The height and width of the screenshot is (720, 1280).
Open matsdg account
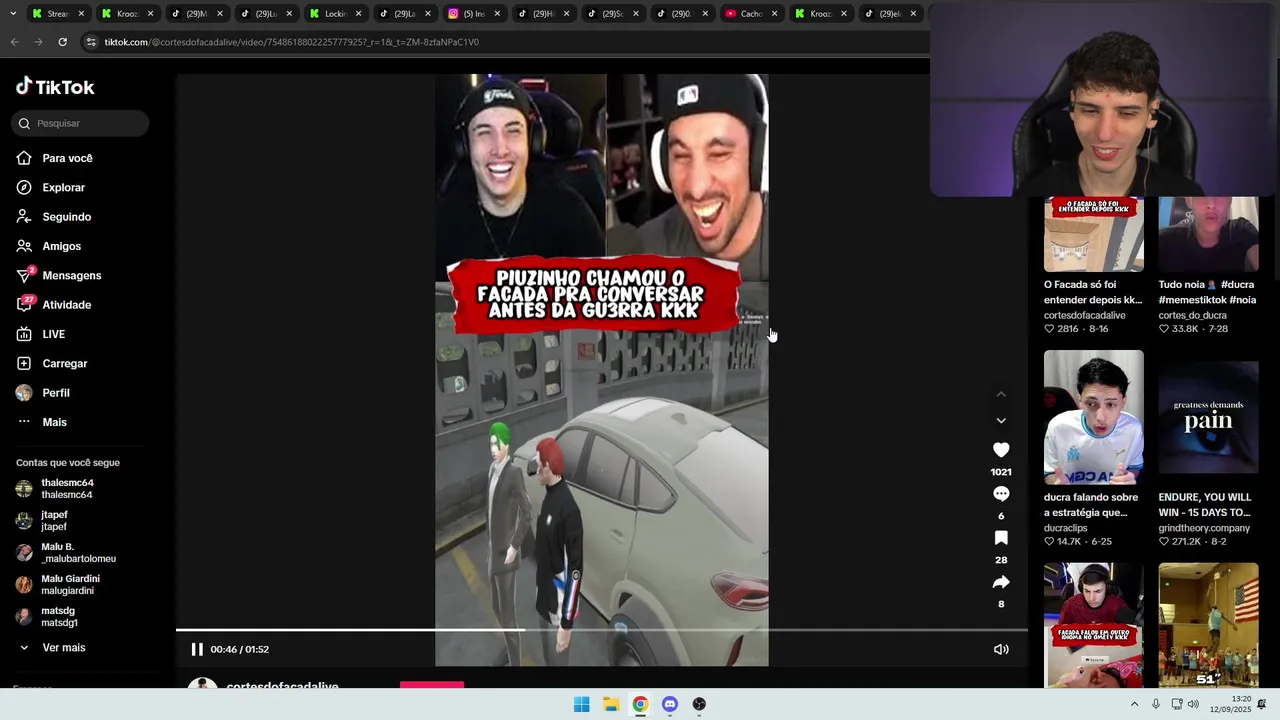[47, 617]
